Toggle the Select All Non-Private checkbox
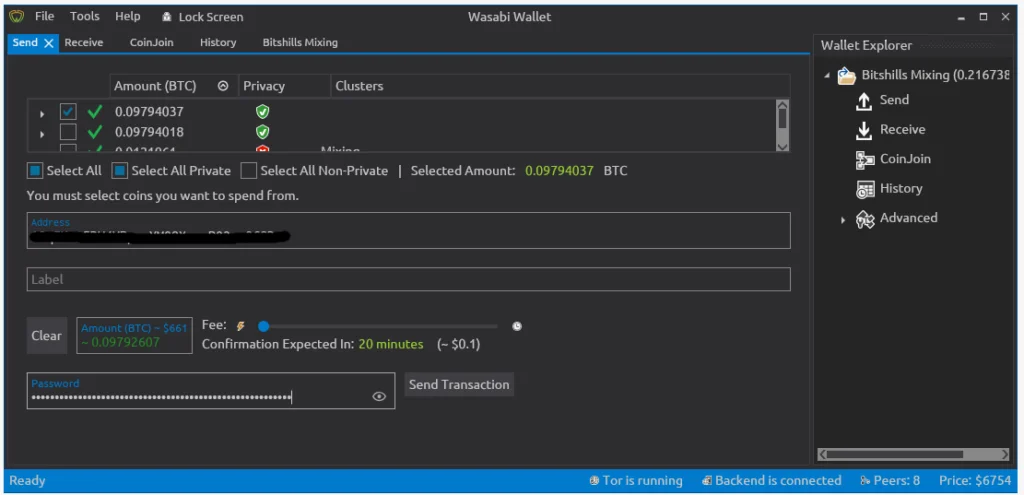1024x495 pixels. (248, 171)
